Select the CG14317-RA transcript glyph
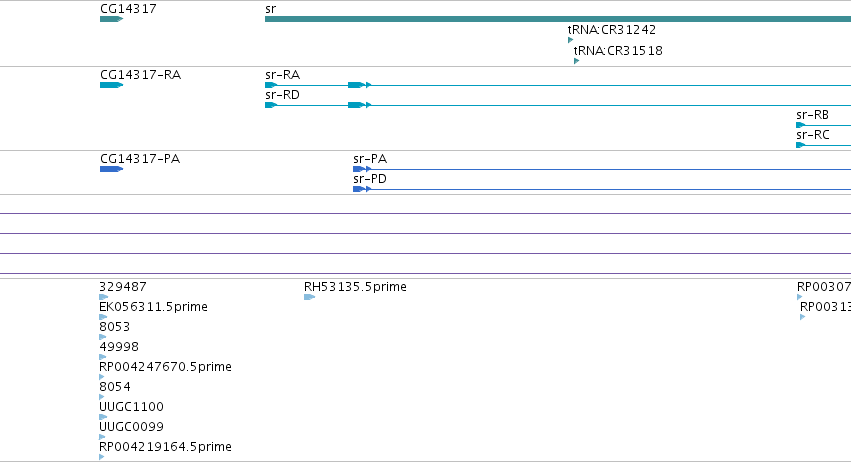851x462 pixels. pyautogui.click(x=111, y=85)
